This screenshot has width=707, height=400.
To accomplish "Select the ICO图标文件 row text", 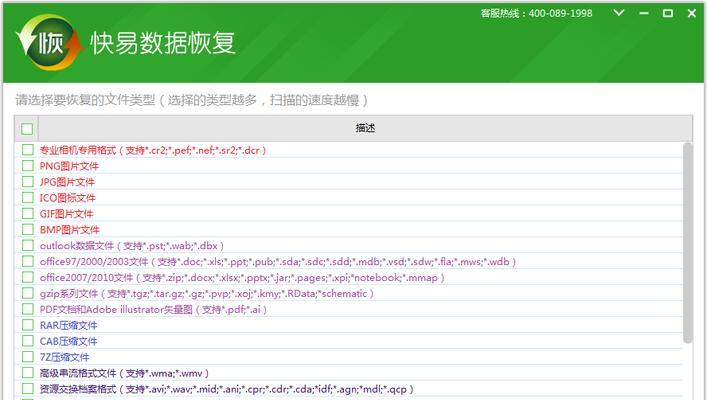I will pyautogui.click(x=68, y=198).
